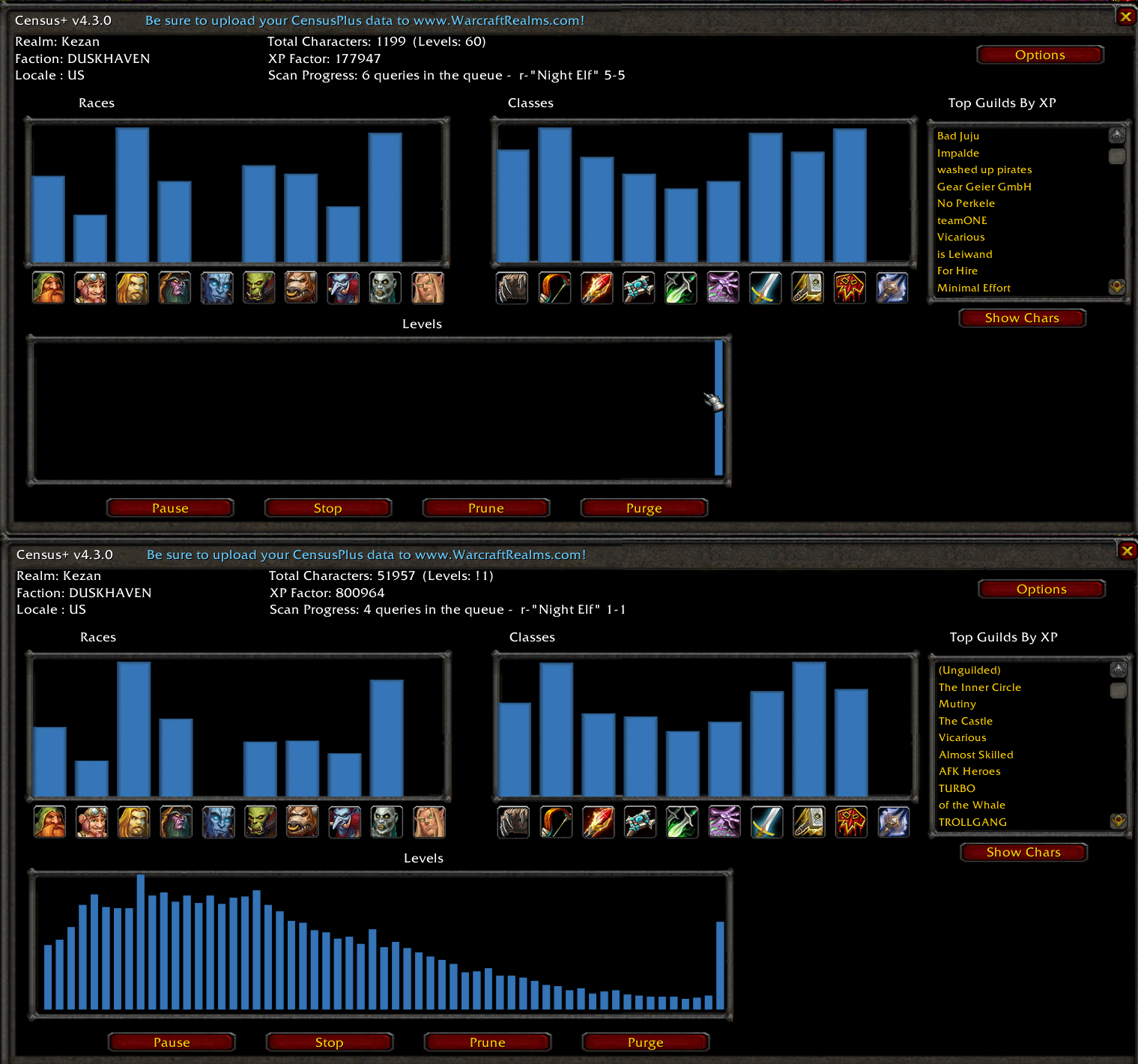1138x1064 pixels.
Task: Click the Dwarf race icon in the 51957-character window
Action: click(50, 822)
